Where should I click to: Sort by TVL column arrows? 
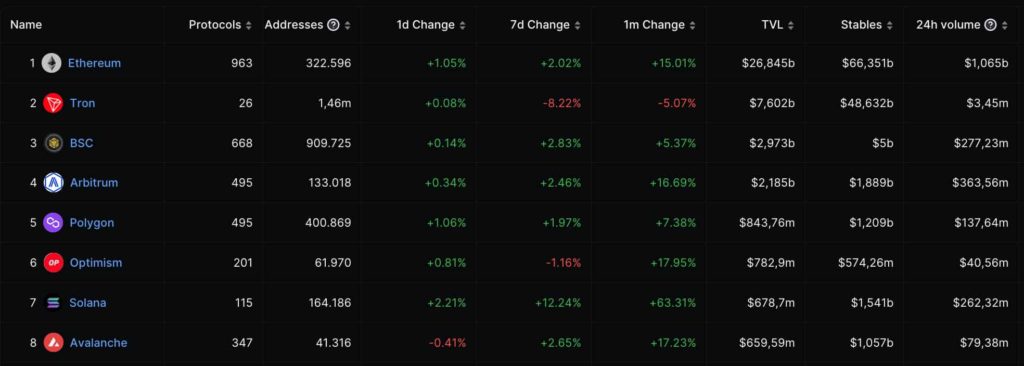tap(791, 25)
